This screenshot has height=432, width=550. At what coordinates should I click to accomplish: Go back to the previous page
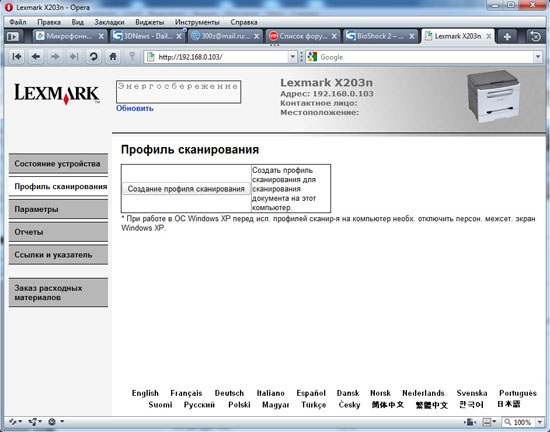(x=36, y=56)
